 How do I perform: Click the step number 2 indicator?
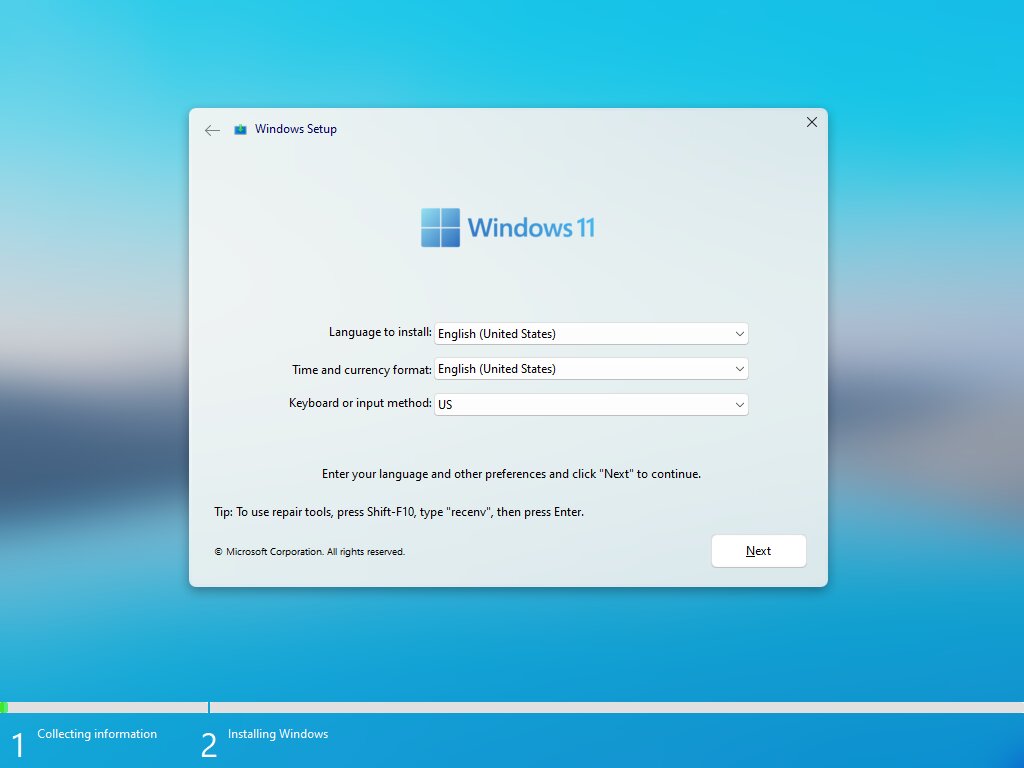tap(208, 745)
